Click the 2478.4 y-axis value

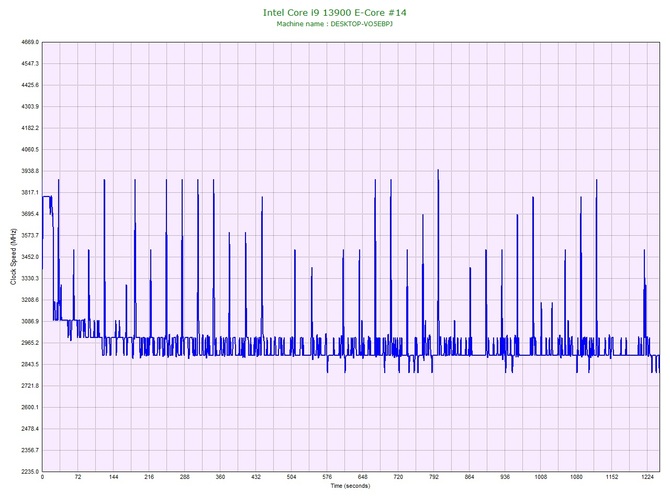[x=30, y=428]
